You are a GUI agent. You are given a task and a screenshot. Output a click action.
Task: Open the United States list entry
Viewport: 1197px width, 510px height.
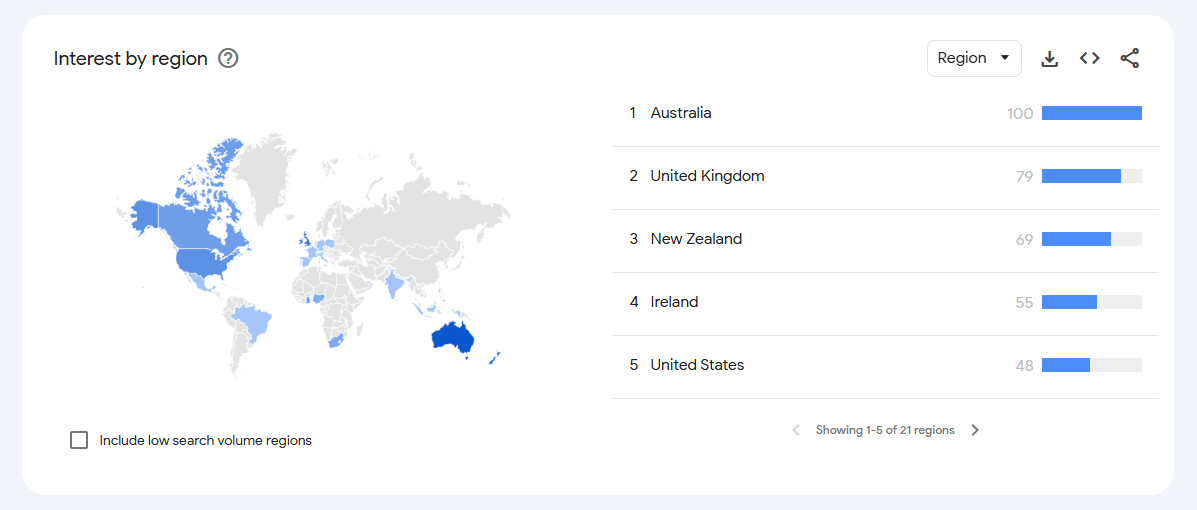coord(697,365)
